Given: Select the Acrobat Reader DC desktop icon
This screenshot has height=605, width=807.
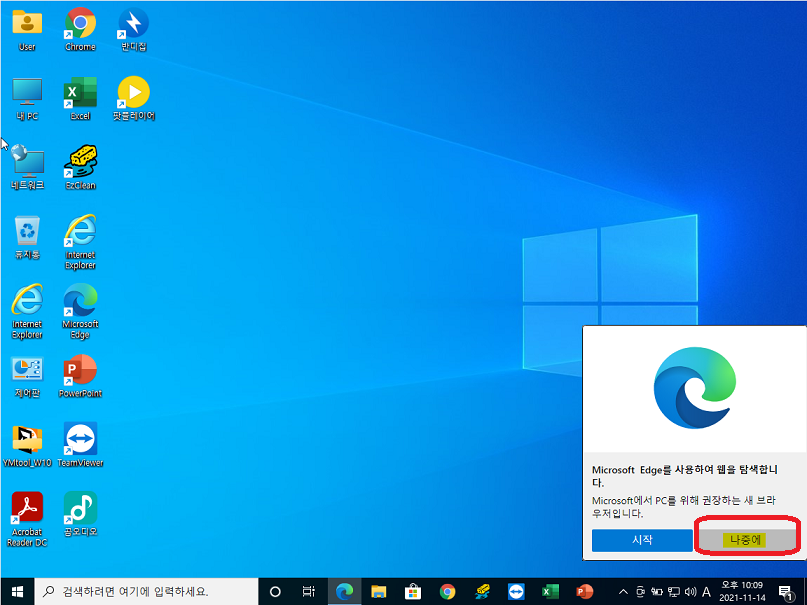Looking at the screenshot, I should [27, 520].
